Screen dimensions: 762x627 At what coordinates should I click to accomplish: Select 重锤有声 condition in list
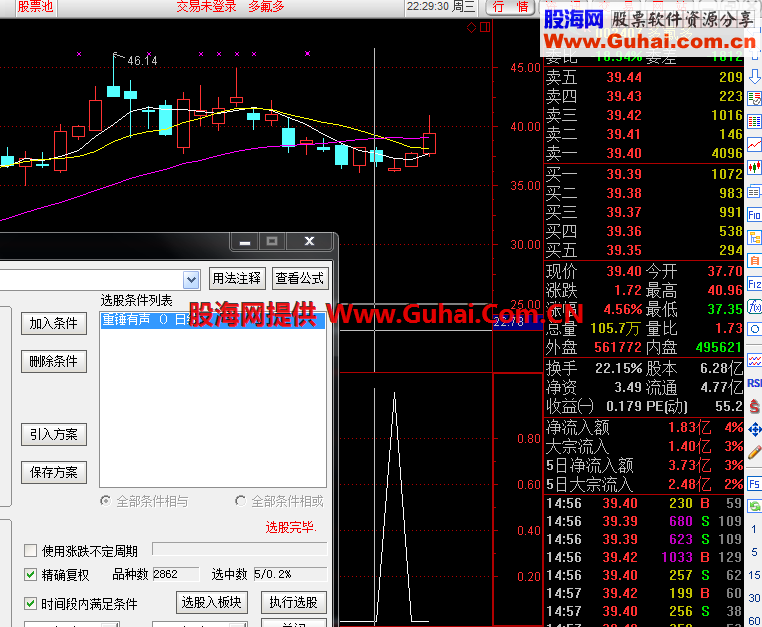coord(213,320)
